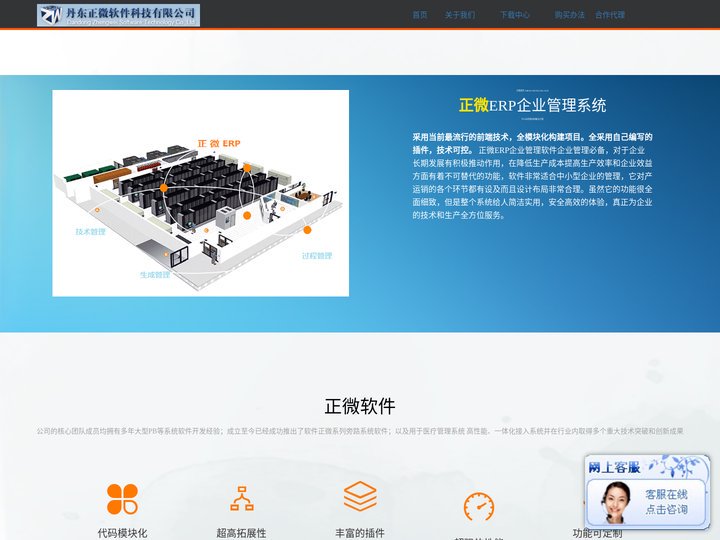Viewport: 720px width, 540px height.
Task: Click the 正微 ERP data center image
Action: pyautogui.click(x=201, y=193)
